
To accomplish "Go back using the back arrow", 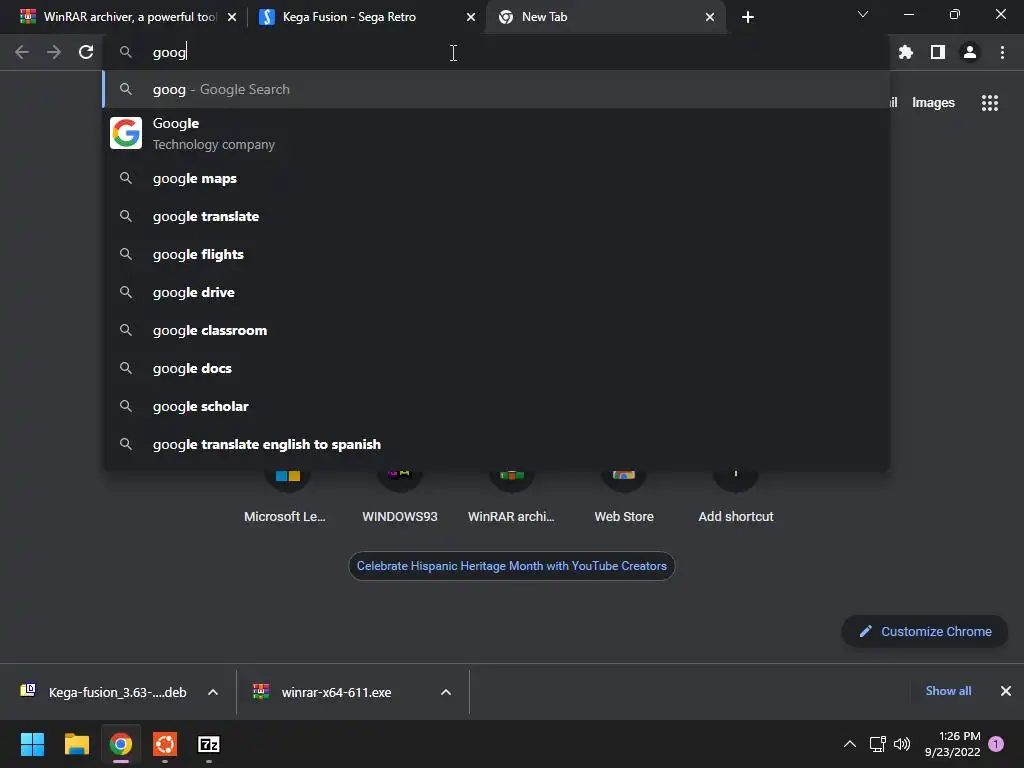I will [x=22, y=52].
